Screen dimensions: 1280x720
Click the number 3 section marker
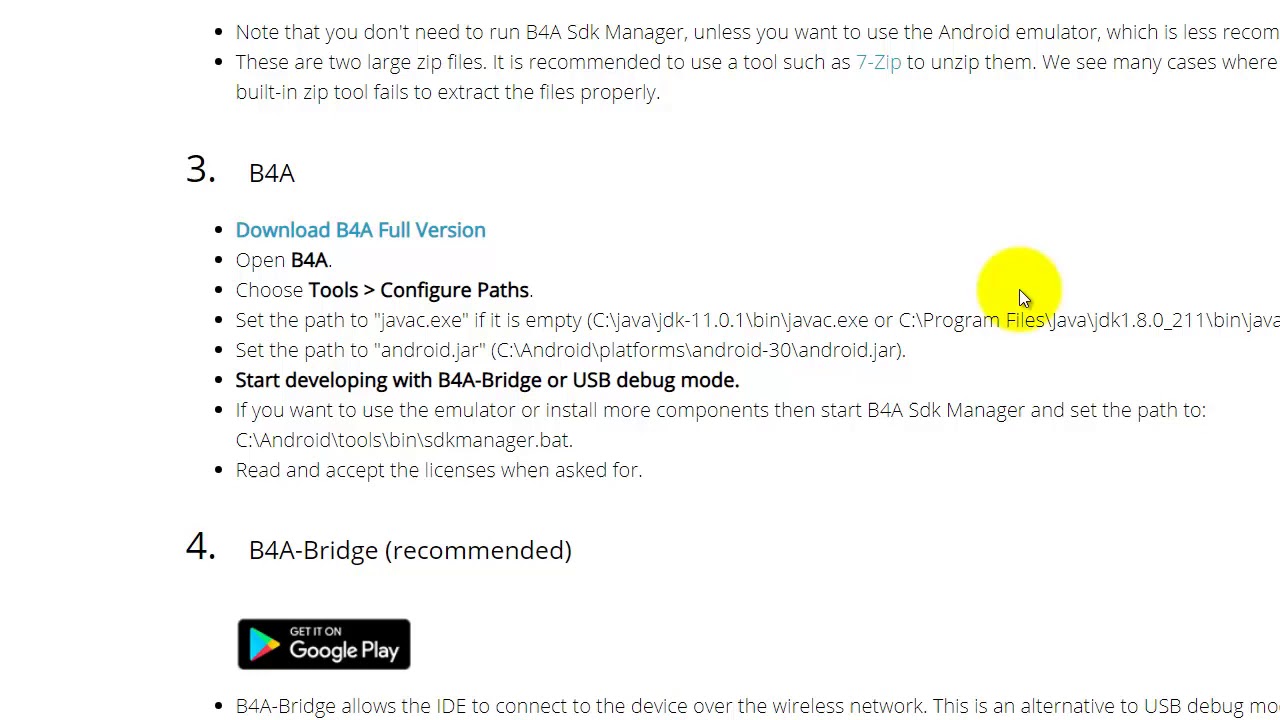click(x=200, y=170)
